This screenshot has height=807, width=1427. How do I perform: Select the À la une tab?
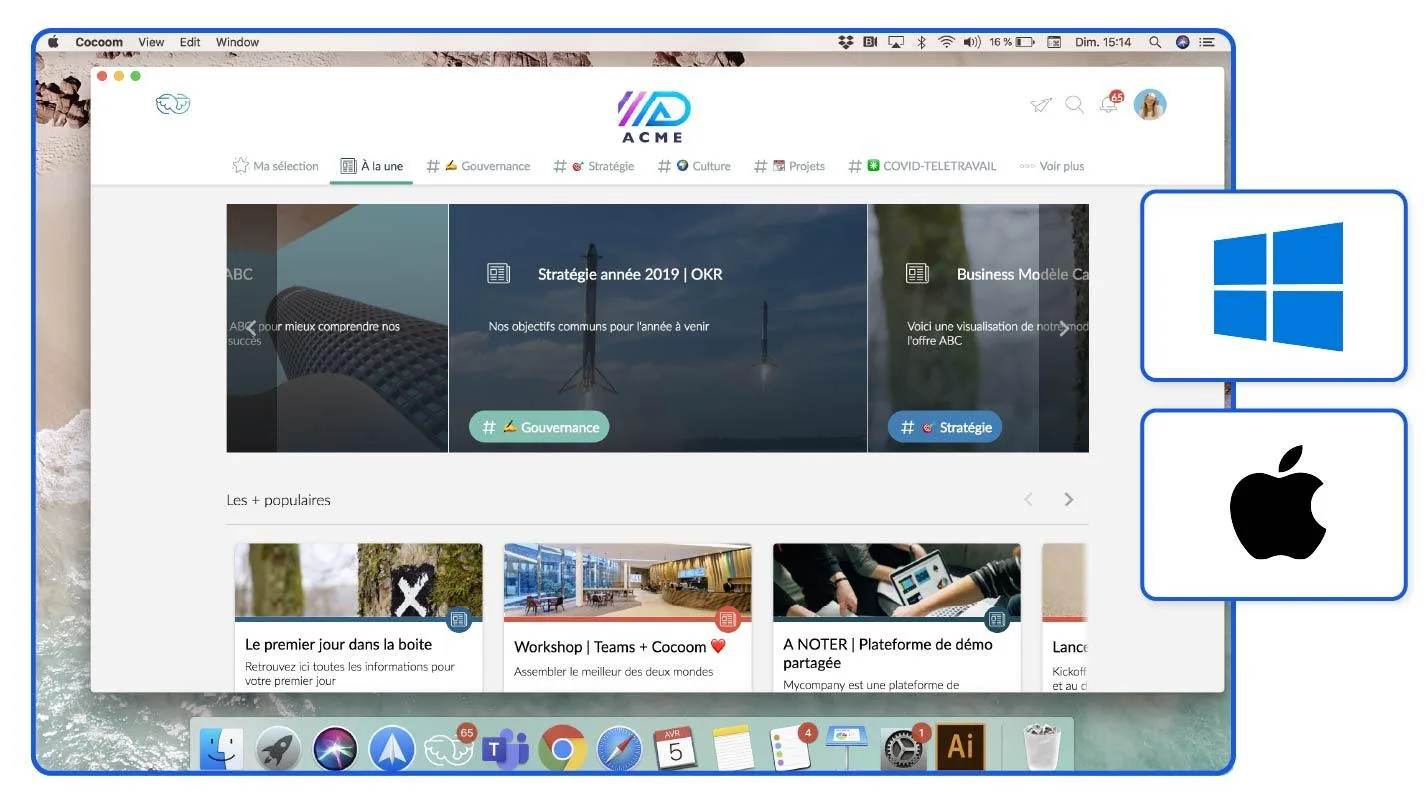(x=371, y=166)
